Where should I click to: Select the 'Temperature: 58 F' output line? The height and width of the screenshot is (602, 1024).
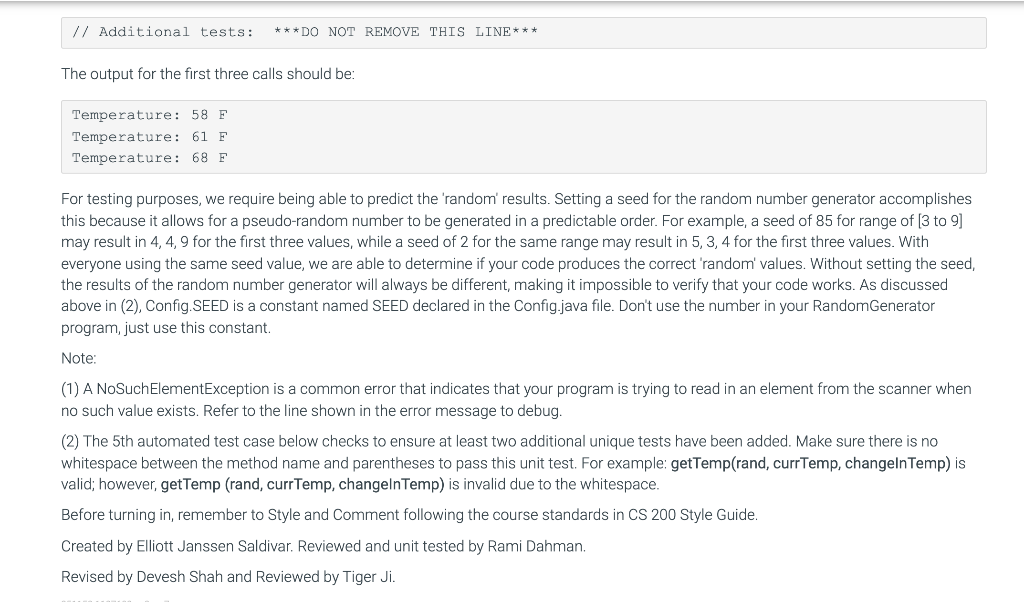click(148, 115)
